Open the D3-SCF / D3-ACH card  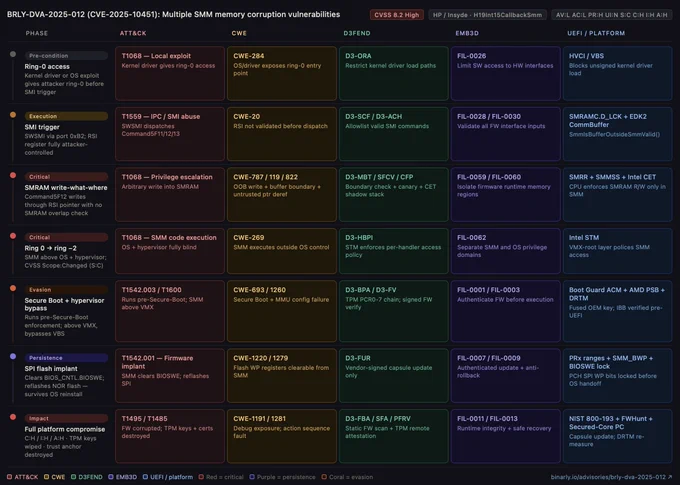click(x=394, y=134)
